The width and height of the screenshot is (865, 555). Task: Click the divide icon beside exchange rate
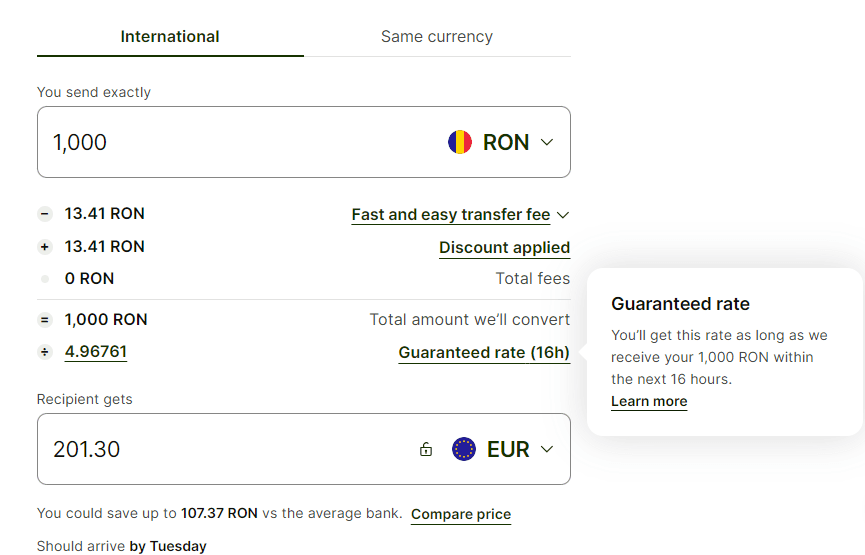click(44, 352)
